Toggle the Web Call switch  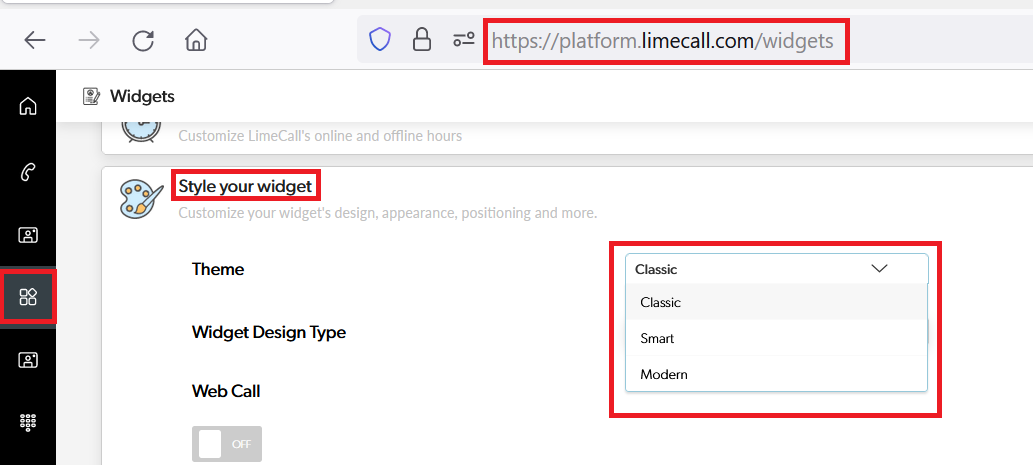click(227, 443)
